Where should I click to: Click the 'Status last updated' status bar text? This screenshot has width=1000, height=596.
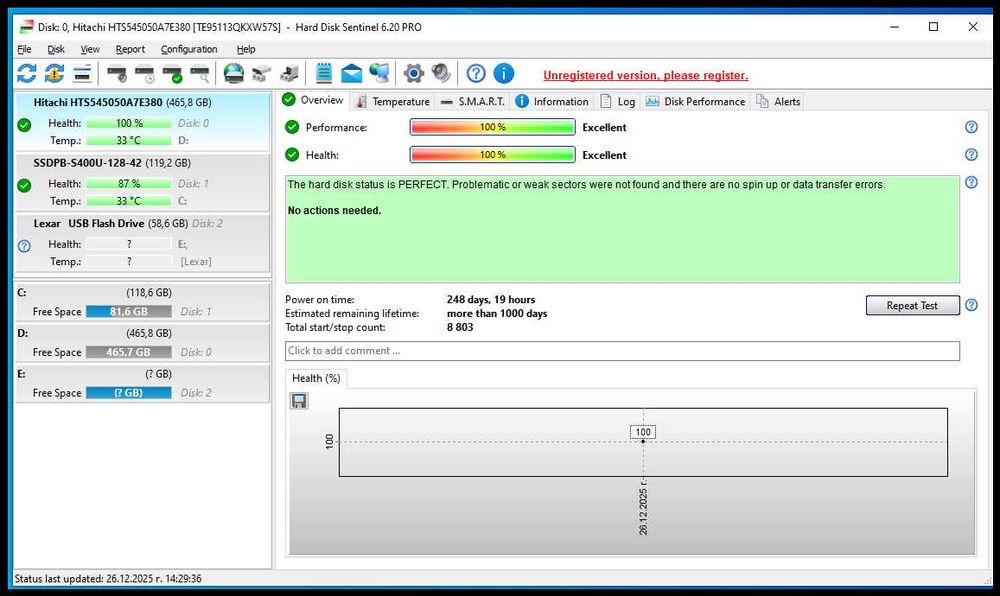point(108,579)
